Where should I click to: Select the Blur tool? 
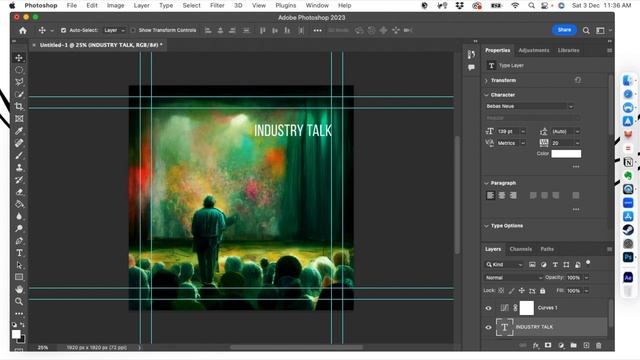[19, 216]
